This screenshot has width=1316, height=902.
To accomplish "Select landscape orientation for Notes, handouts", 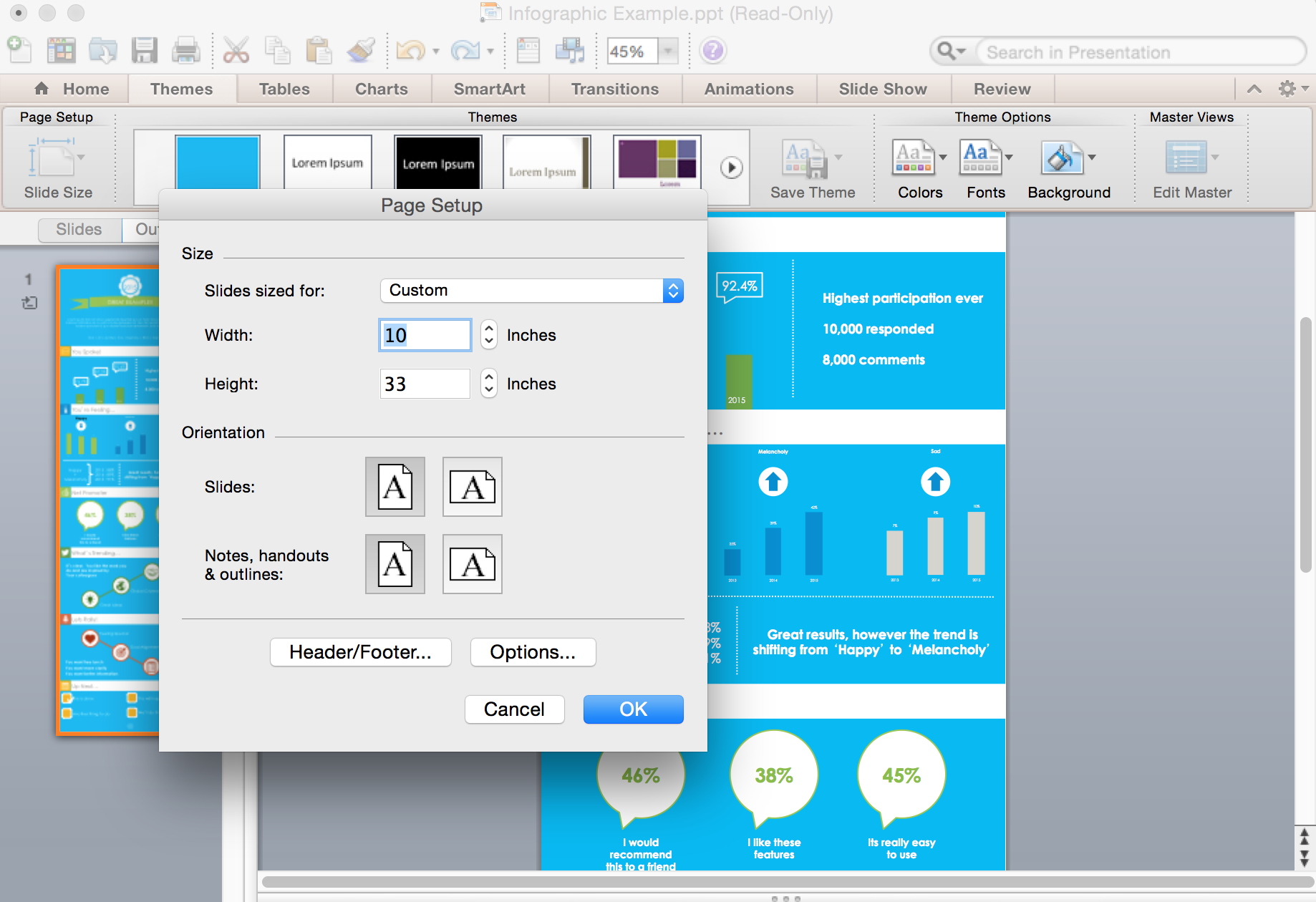I will coord(473,564).
